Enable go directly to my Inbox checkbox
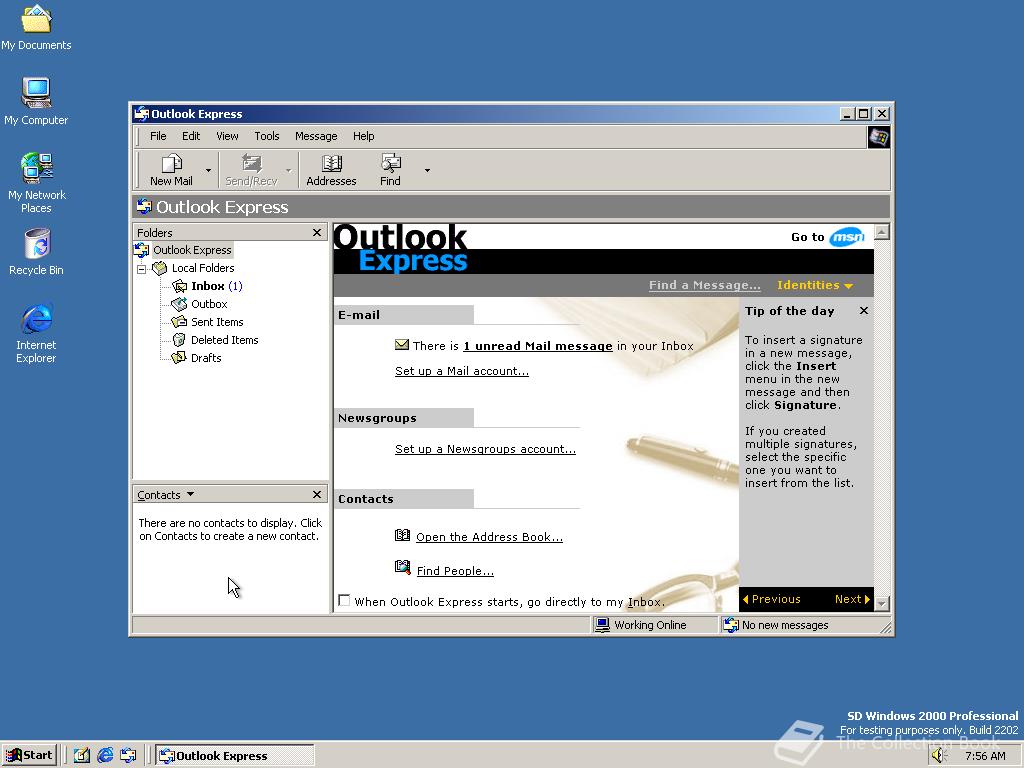The width and height of the screenshot is (1024, 768). coord(344,600)
